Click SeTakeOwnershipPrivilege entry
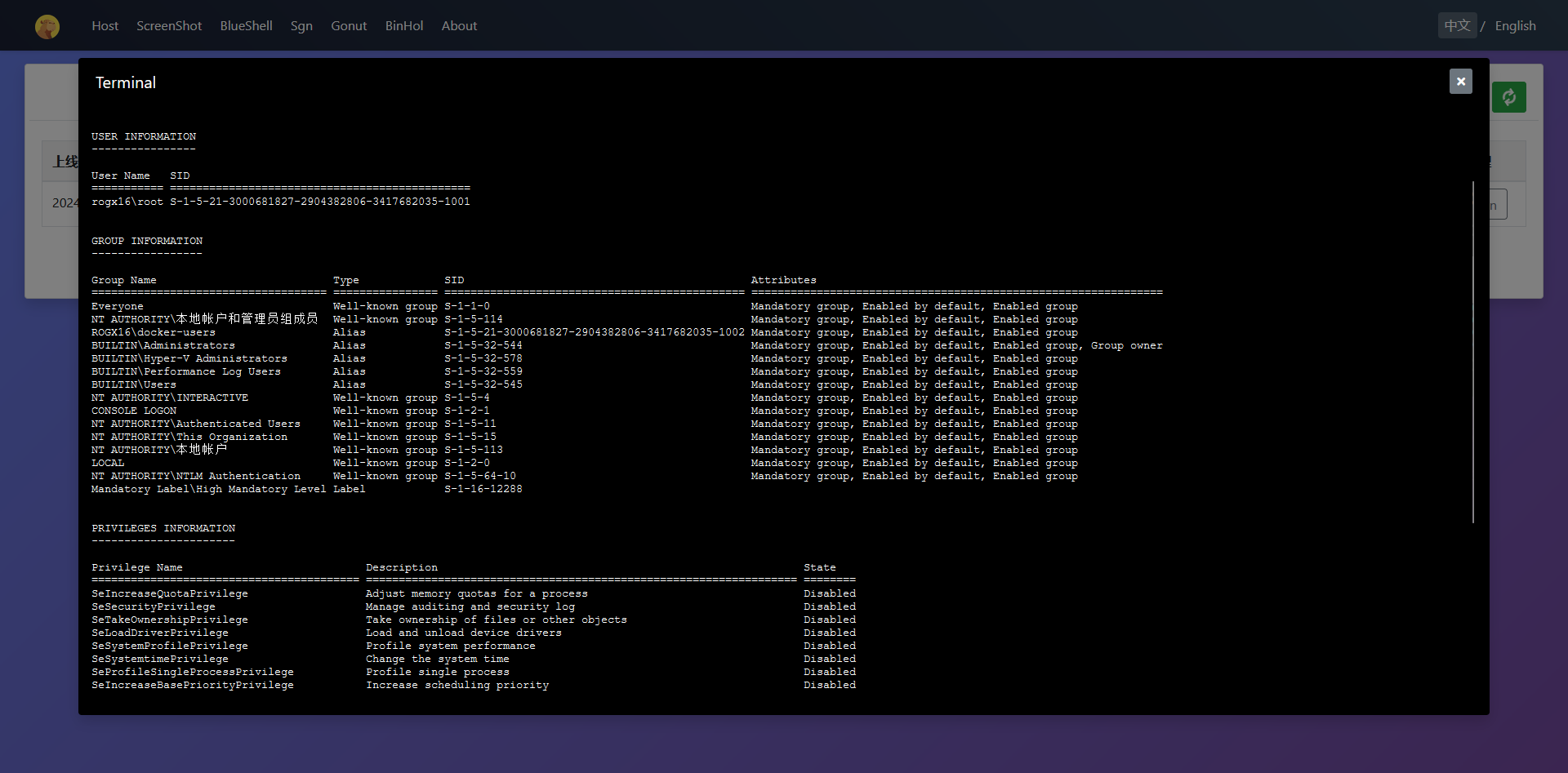1568x773 pixels. click(170, 620)
